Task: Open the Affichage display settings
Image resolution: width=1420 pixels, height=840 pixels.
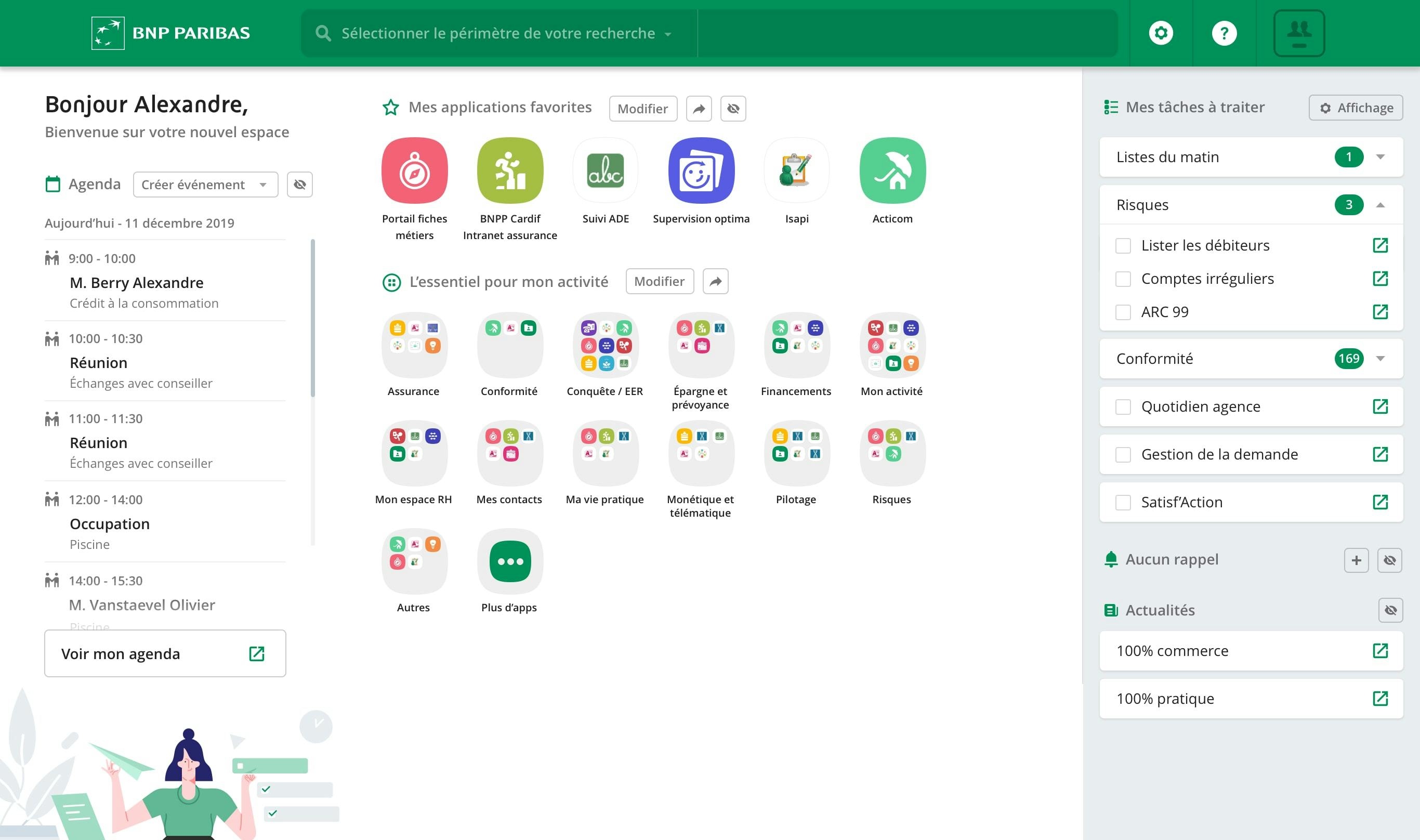Action: (x=1356, y=108)
